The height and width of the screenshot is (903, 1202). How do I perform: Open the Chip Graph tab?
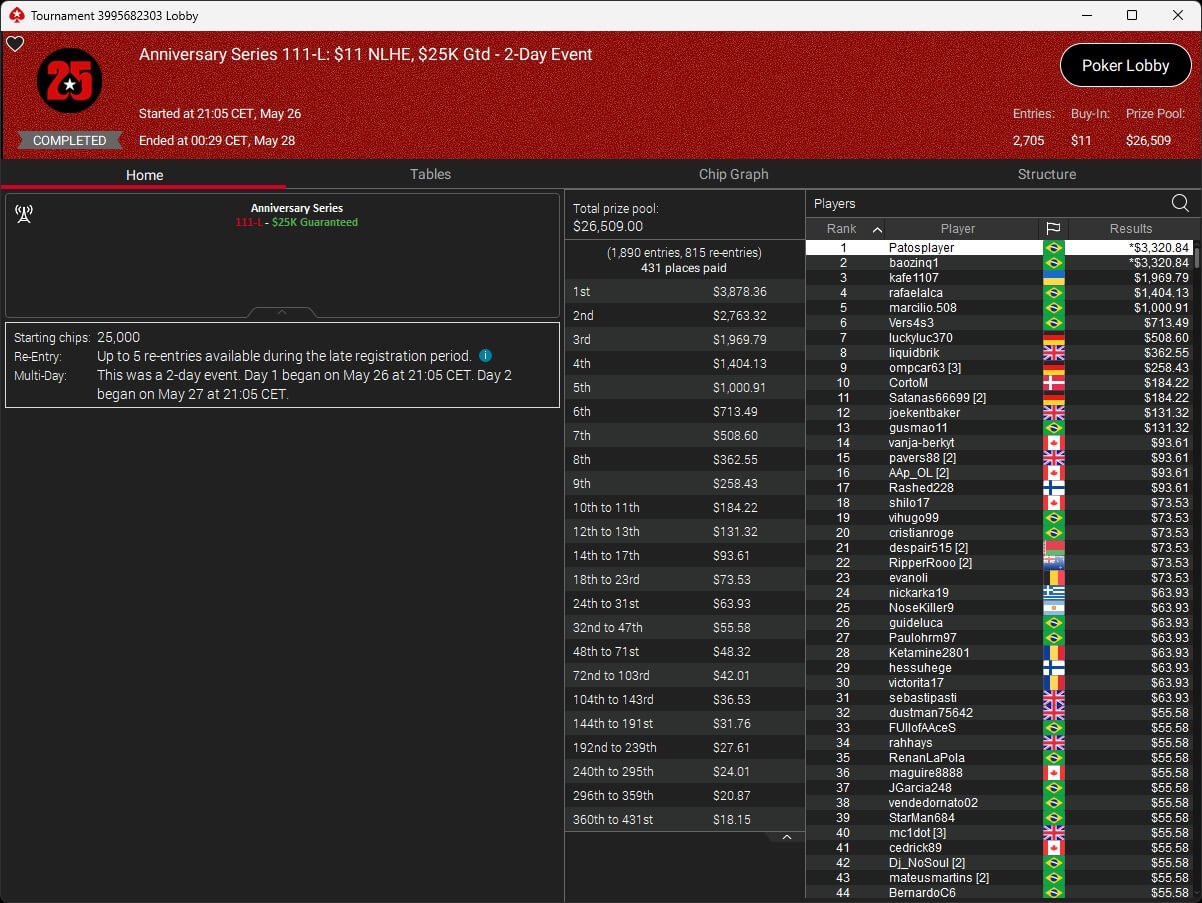coord(733,174)
